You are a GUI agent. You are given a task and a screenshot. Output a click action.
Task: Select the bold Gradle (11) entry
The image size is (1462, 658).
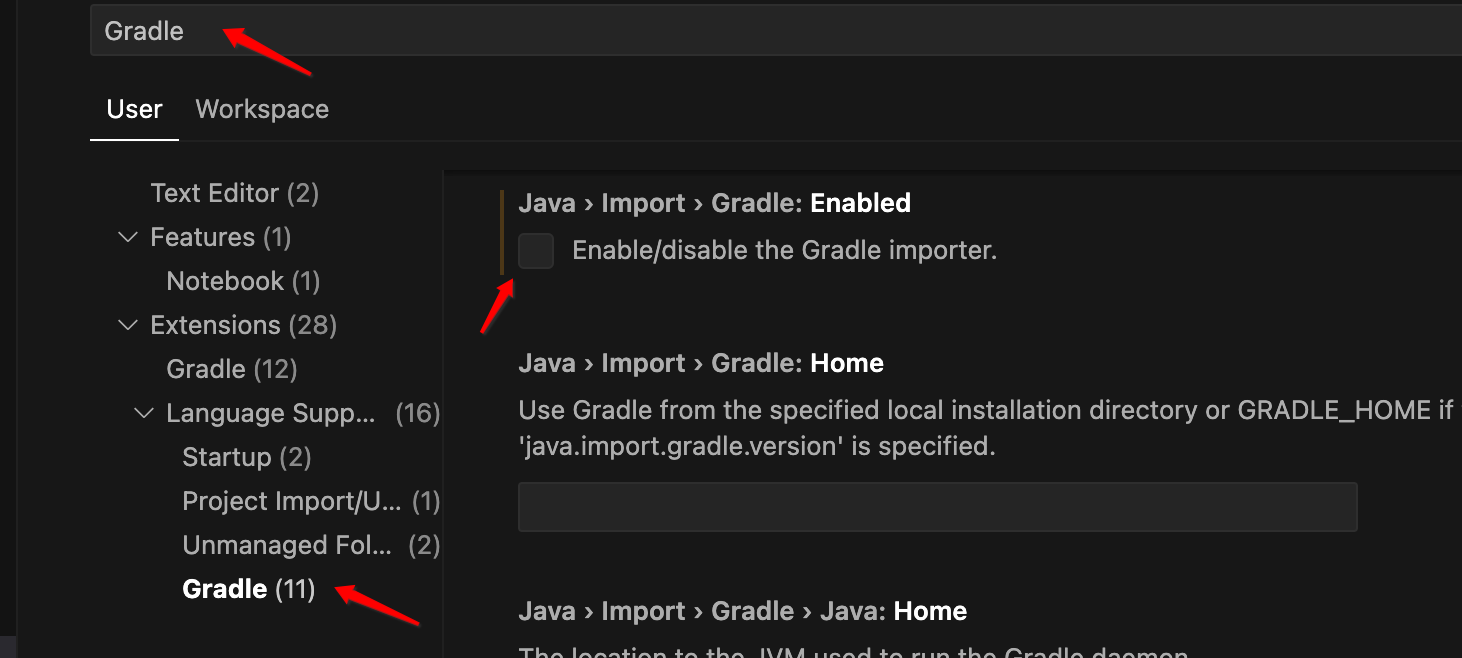pyautogui.click(x=249, y=589)
